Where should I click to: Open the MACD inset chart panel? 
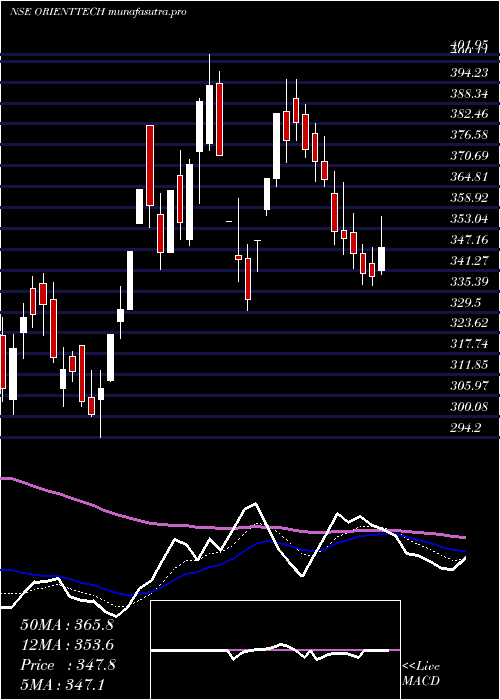(275, 650)
